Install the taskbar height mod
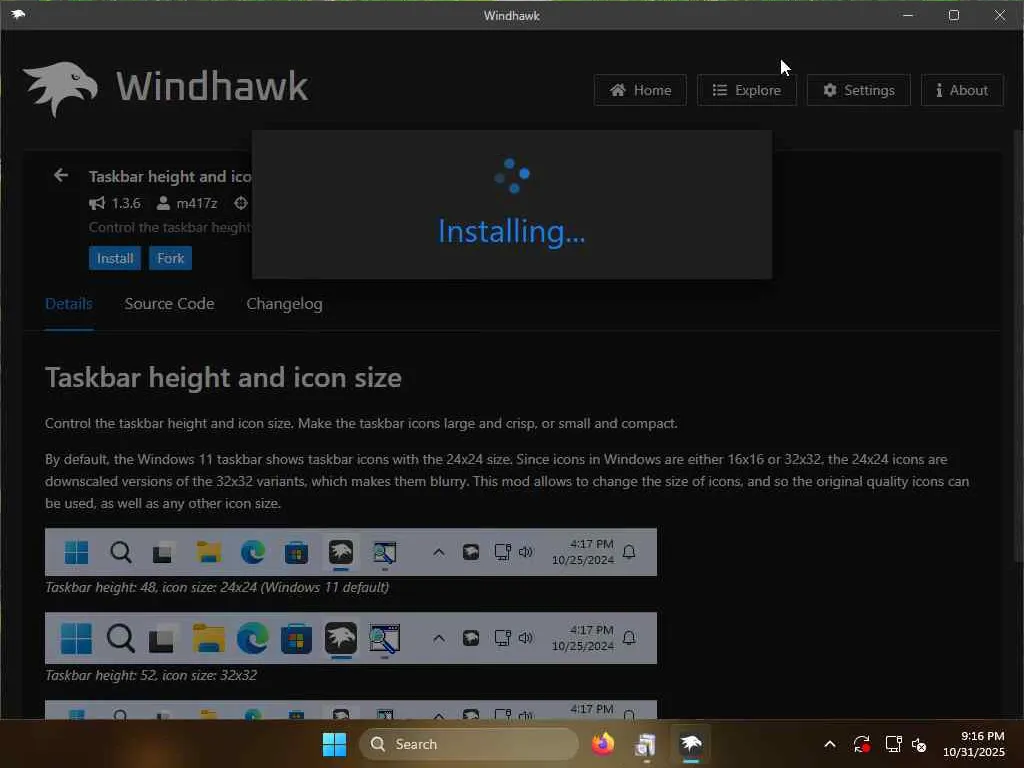 pyautogui.click(x=115, y=258)
